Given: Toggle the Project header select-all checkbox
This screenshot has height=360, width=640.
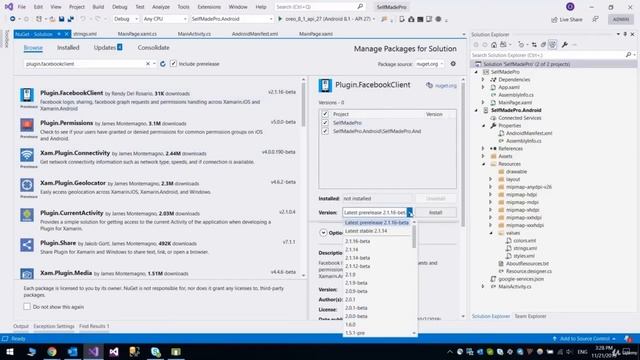Looking at the screenshot, I should click(x=325, y=114).
